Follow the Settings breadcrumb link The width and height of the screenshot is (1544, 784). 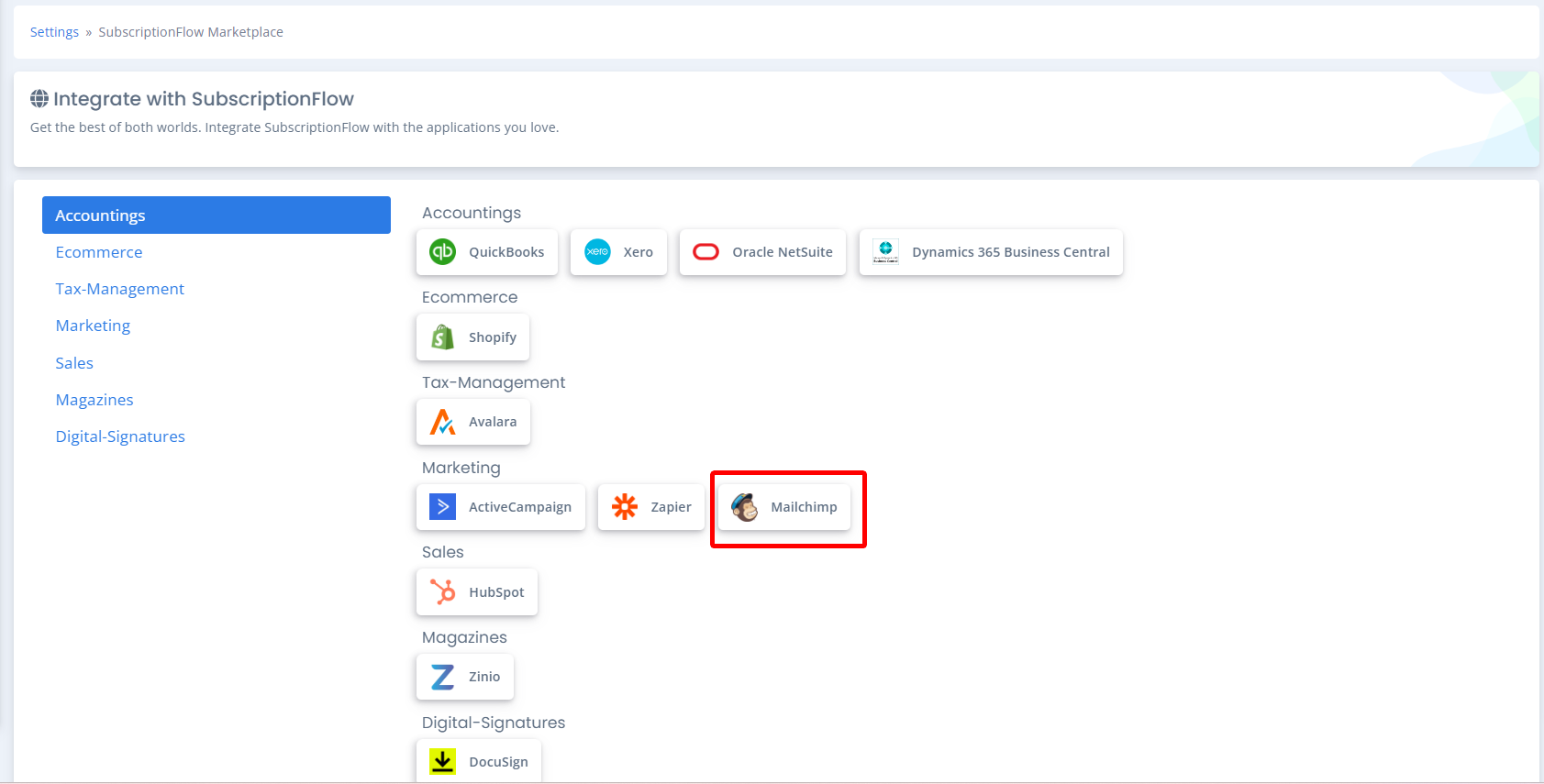coord(54,32)
